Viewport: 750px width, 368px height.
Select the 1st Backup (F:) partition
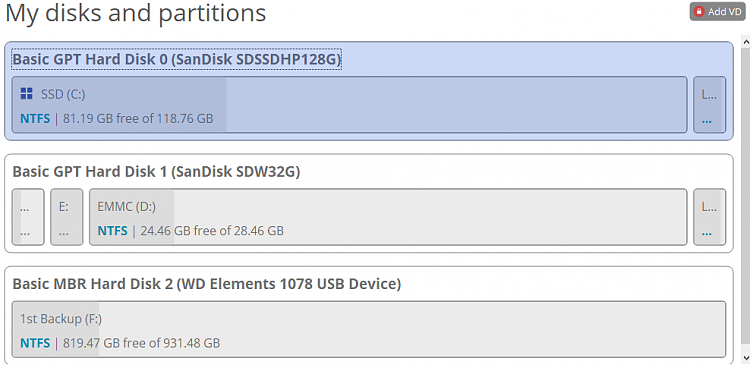[x=369, y=329]
